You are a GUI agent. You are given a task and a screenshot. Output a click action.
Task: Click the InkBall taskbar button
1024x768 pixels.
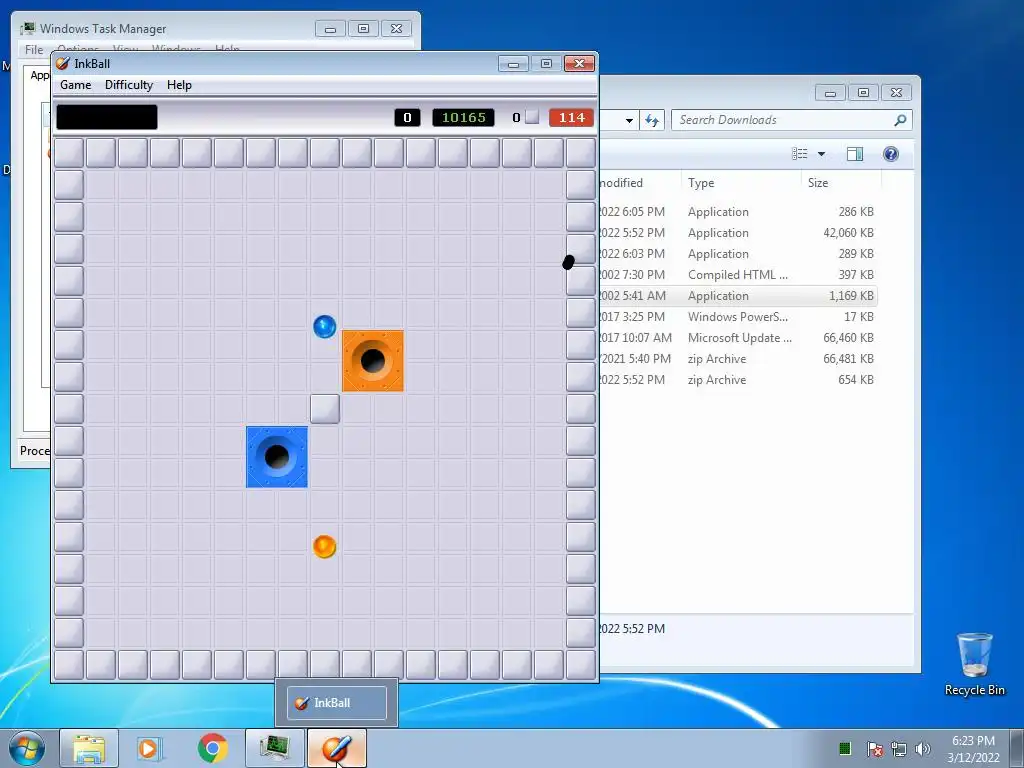(x=337, y=748)
